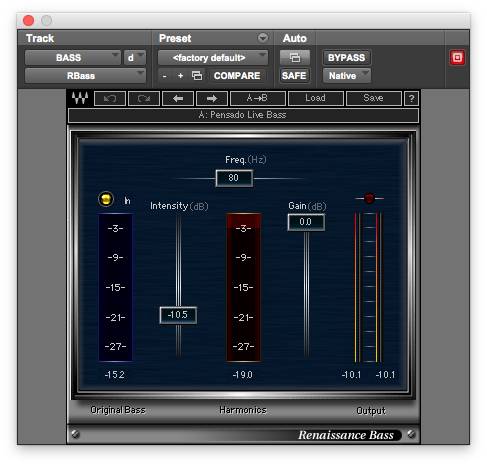Click the Harmonics peak value -19.0
Screen dimensions: 487x466
tap(243, 375)
